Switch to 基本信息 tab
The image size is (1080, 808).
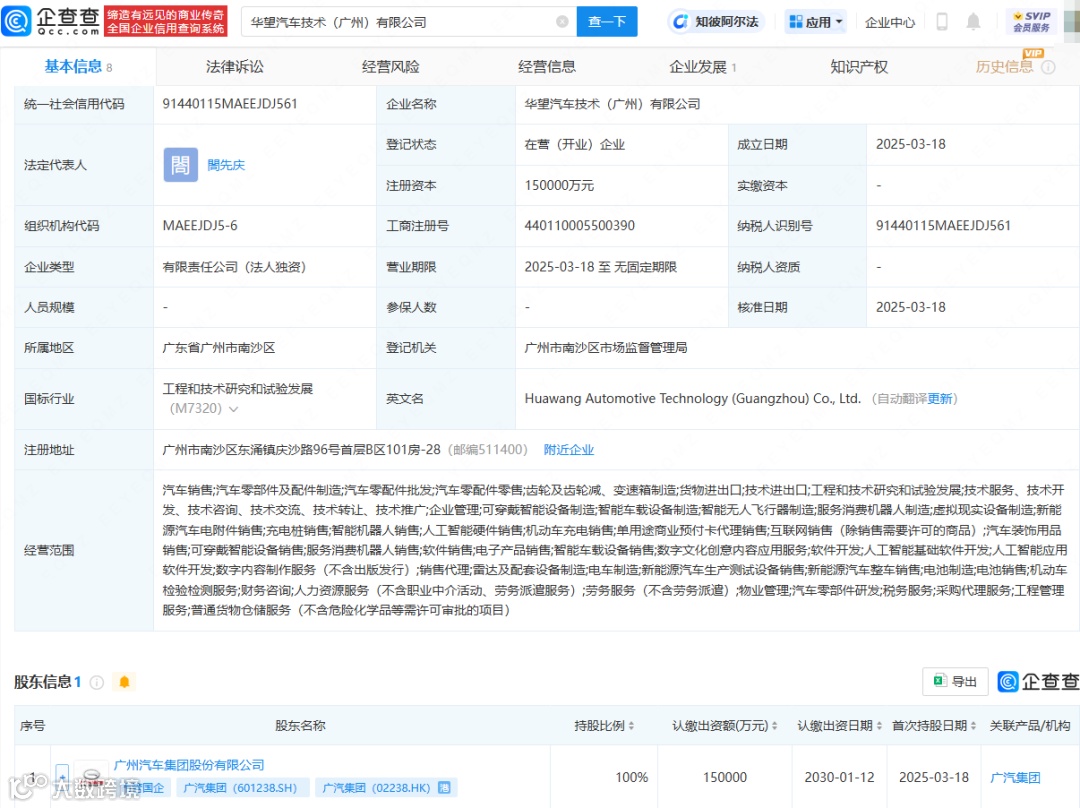point(78,67)
